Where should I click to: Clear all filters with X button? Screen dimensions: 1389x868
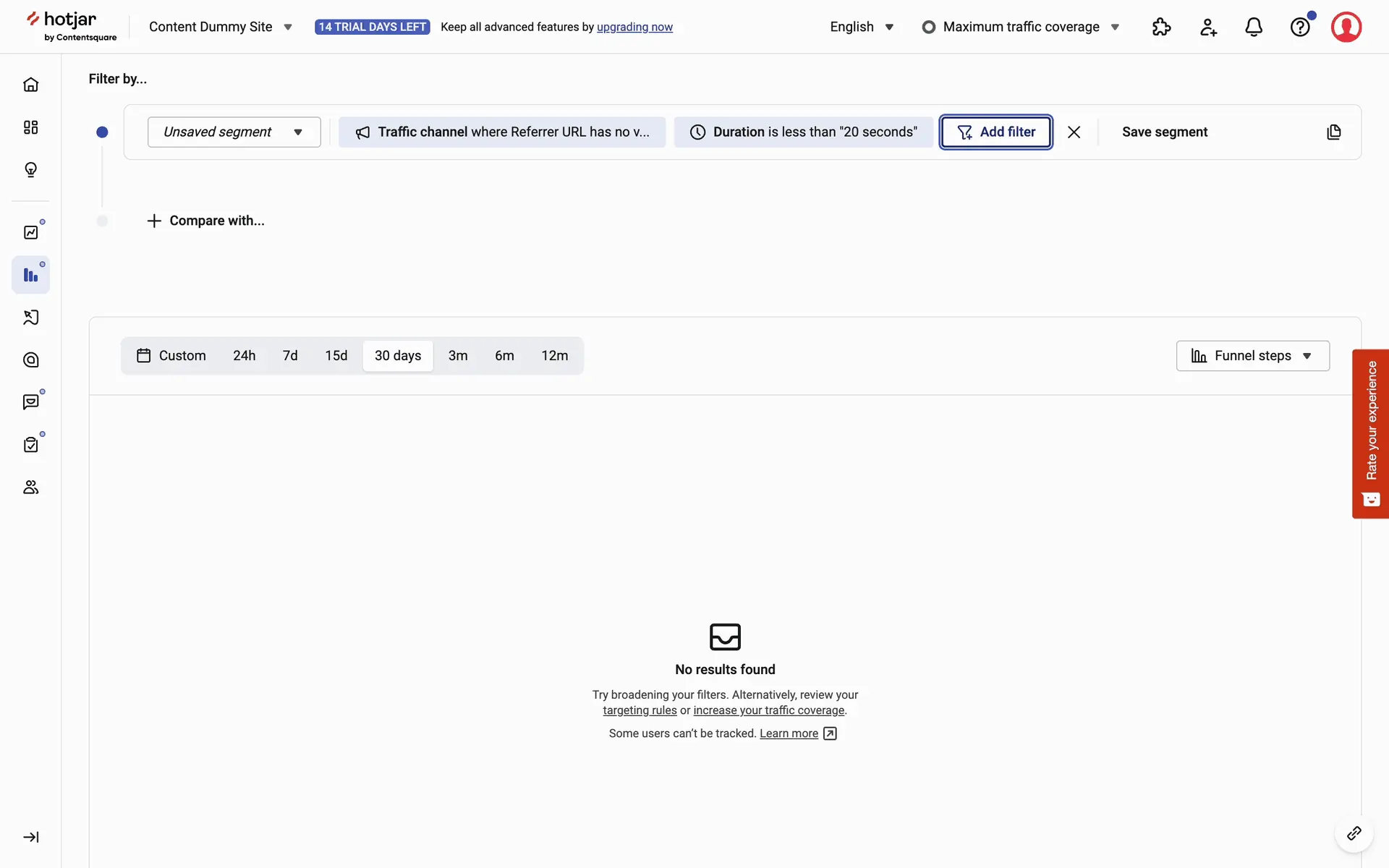[x=1074, y=132]
